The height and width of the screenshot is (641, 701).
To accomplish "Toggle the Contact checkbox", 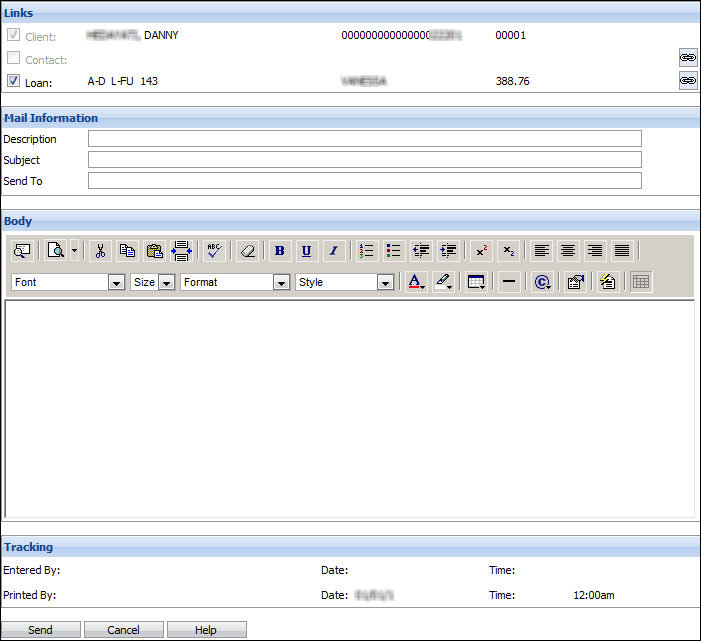I will pyautogui.click(x=13, y=58).
